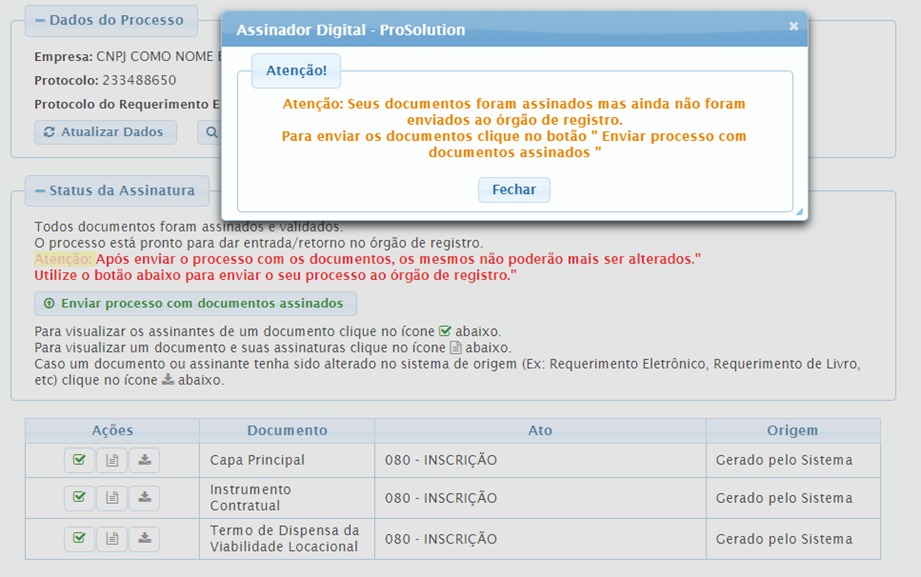Open Capa Principal document view icon
921x577 pixels.
(x=112, y=460)
